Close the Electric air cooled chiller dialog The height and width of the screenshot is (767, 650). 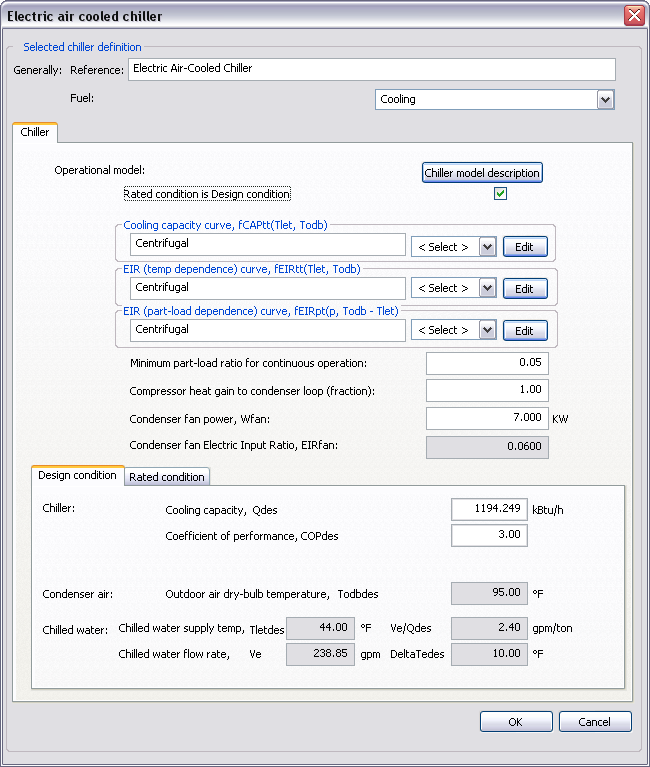pyautogui.click(x=633, y=16)
